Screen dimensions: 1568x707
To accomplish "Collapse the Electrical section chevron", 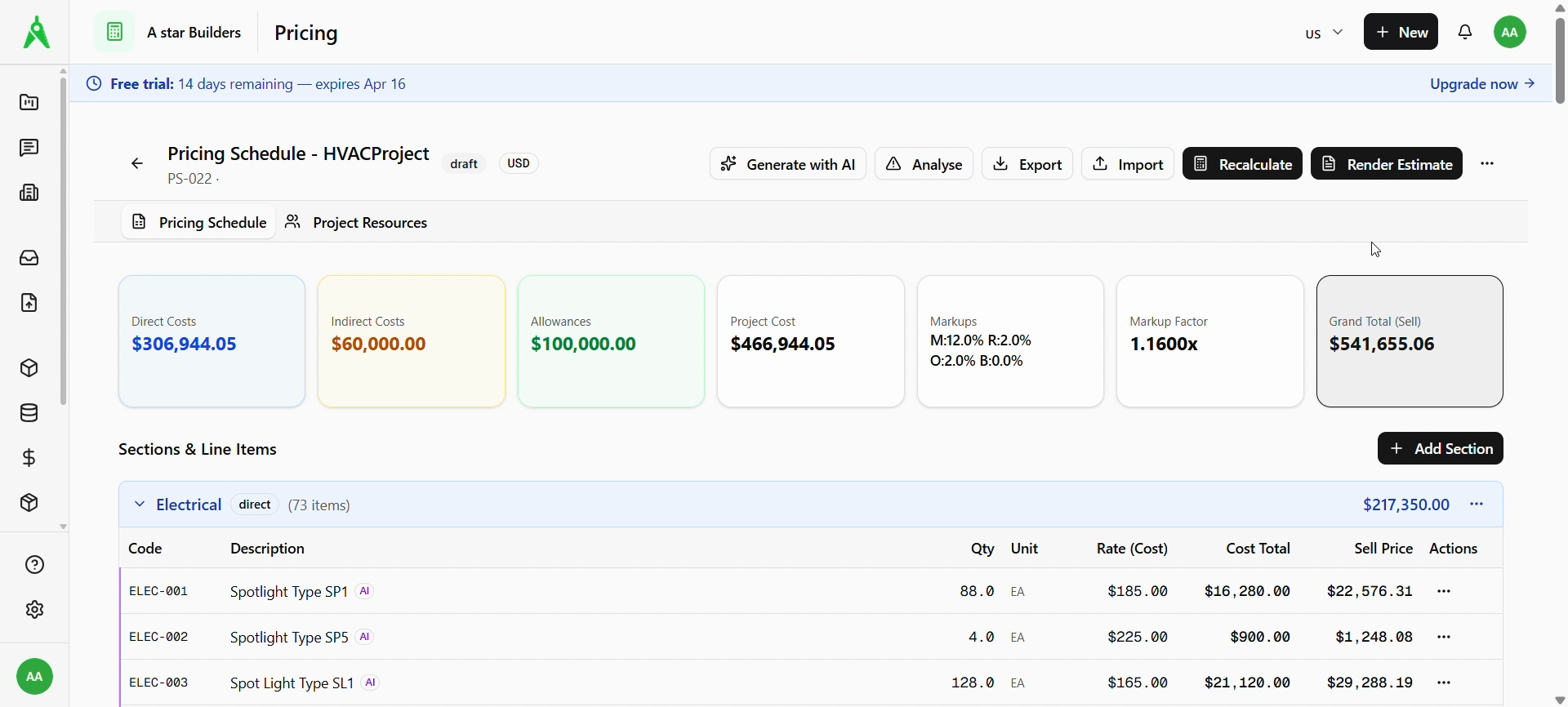I will click(x=140, y=505).
